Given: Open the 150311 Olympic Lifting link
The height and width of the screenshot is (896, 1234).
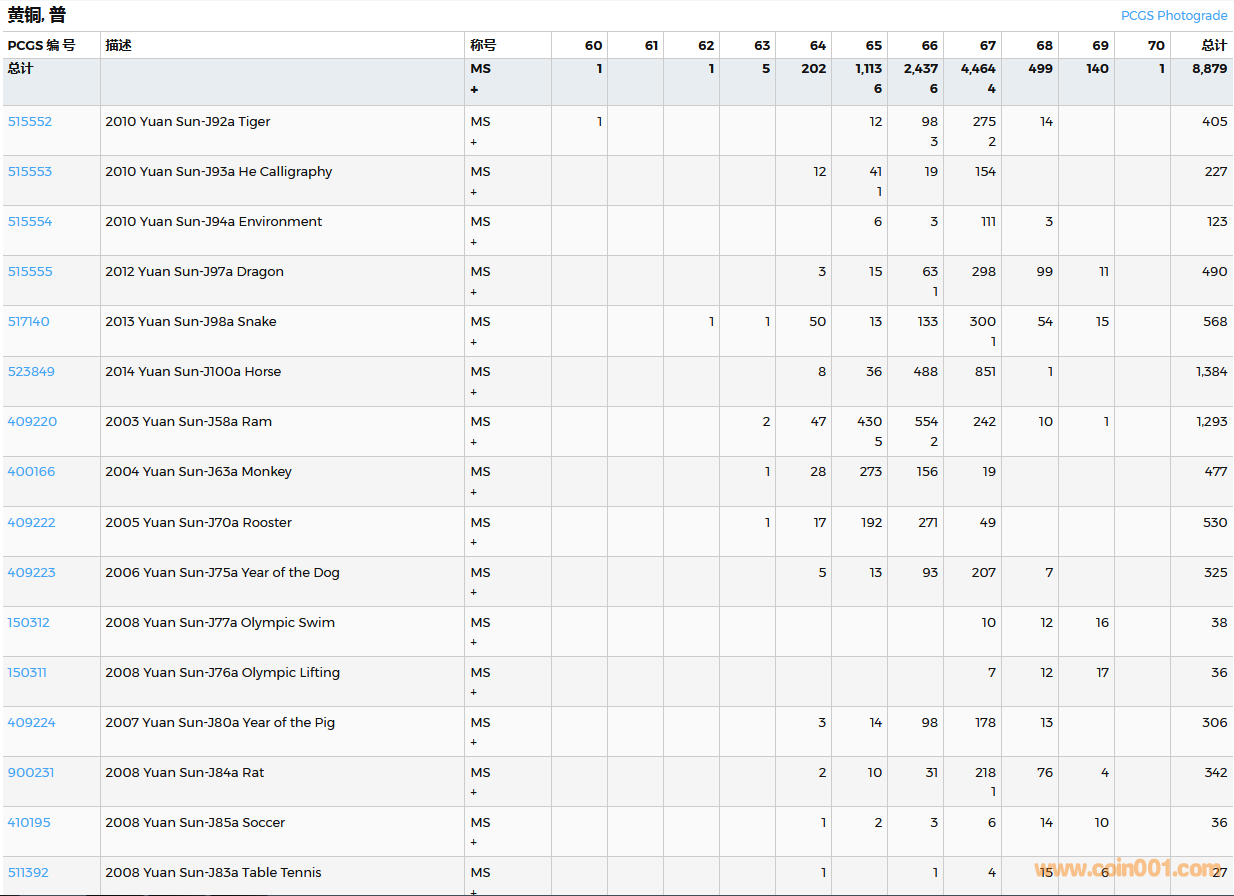Looking at the screenshot, I should click(27, 673).
